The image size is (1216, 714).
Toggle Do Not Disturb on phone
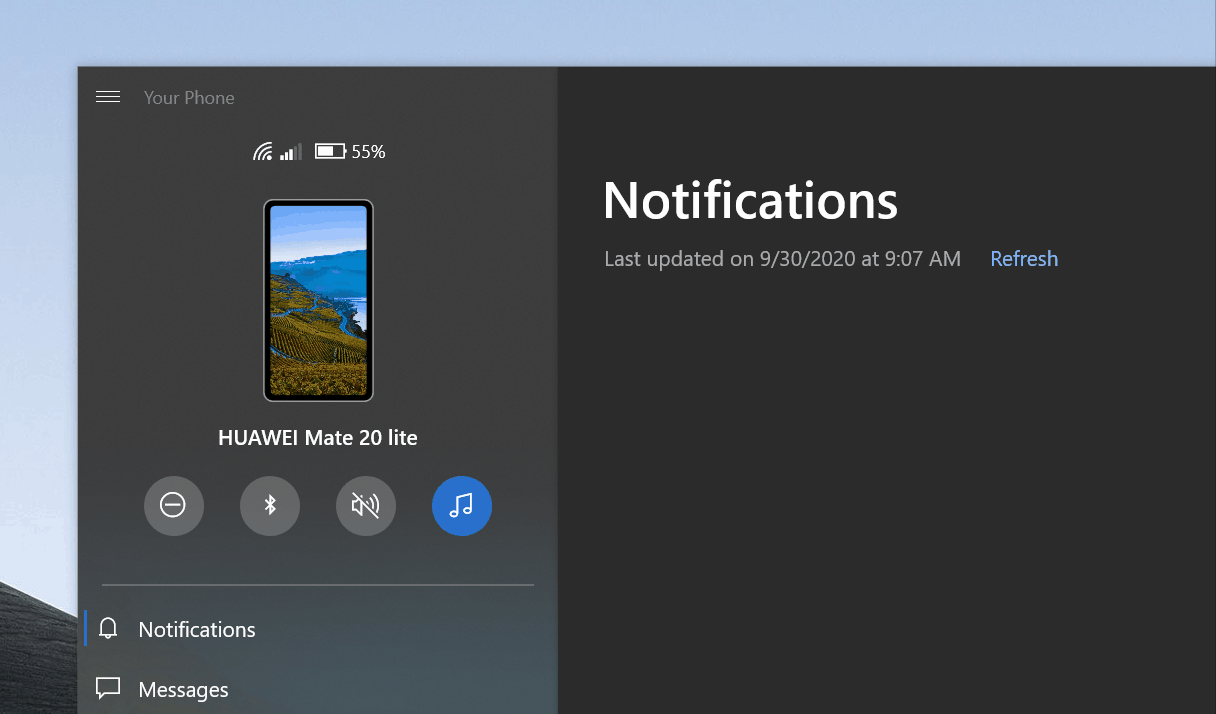tap(174, 506)
